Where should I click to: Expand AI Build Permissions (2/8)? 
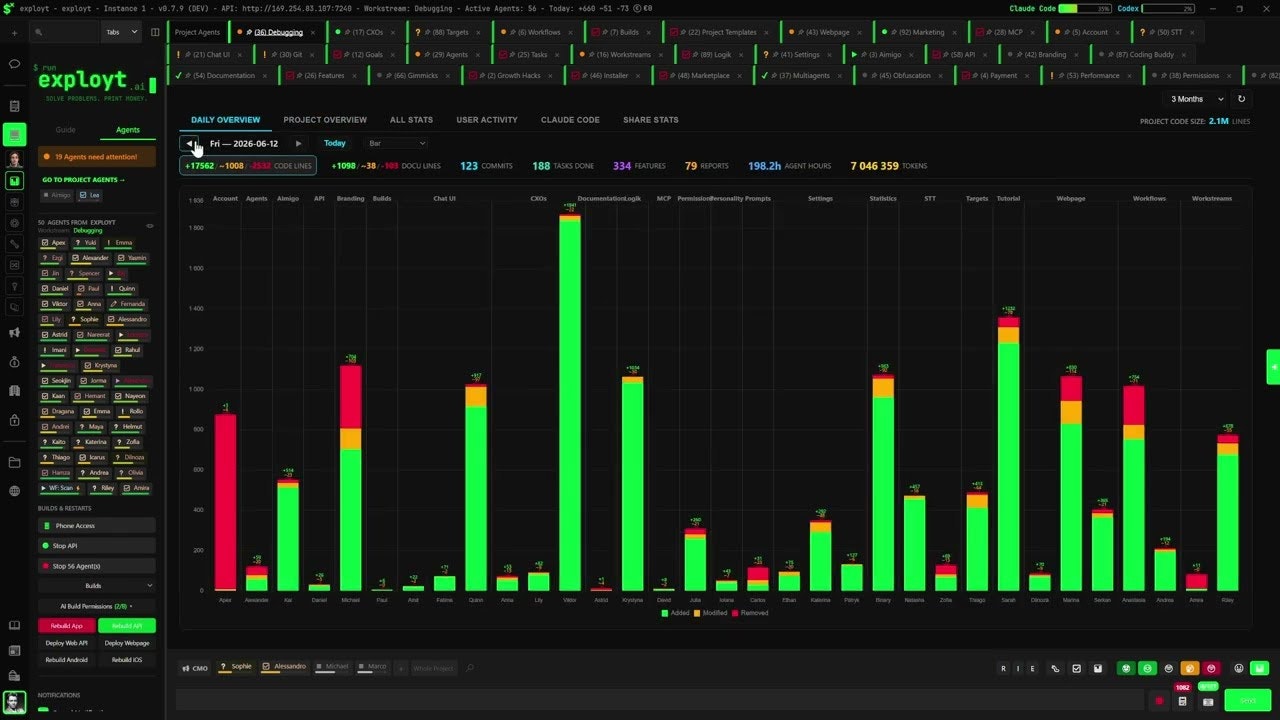tap(97, 606)
